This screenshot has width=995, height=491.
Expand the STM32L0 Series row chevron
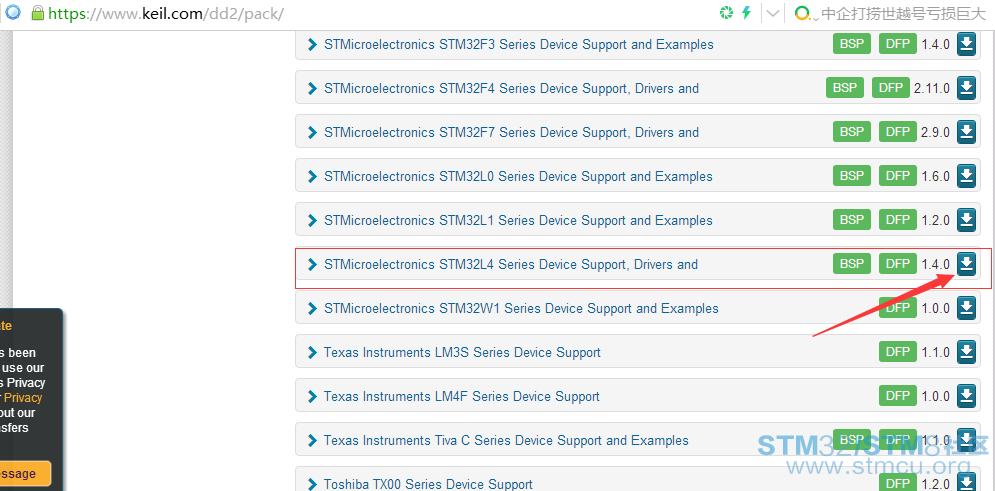click(x=312, y=176)
